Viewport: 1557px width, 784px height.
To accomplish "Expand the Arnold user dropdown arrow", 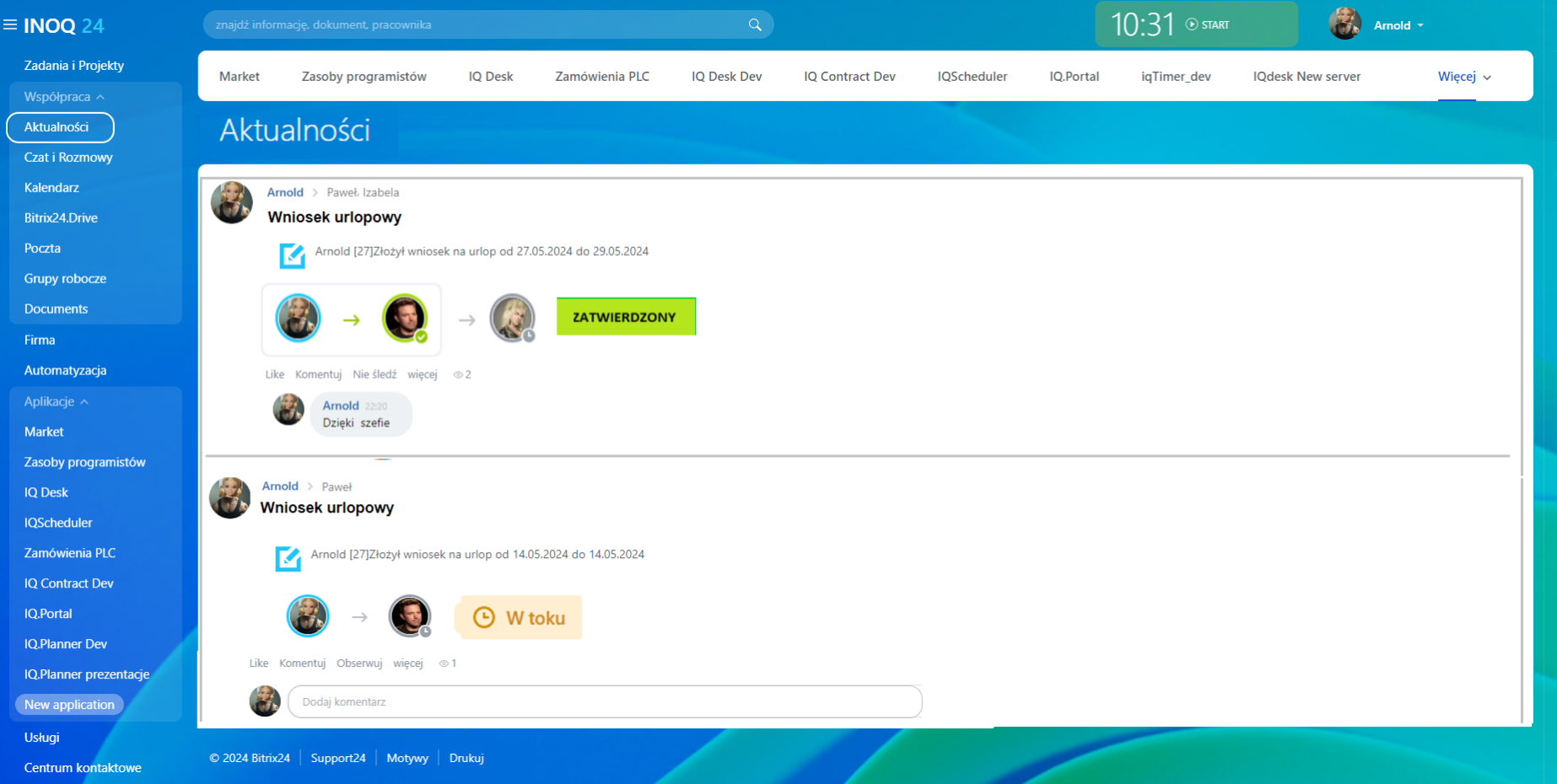I will pos(1420,25).
